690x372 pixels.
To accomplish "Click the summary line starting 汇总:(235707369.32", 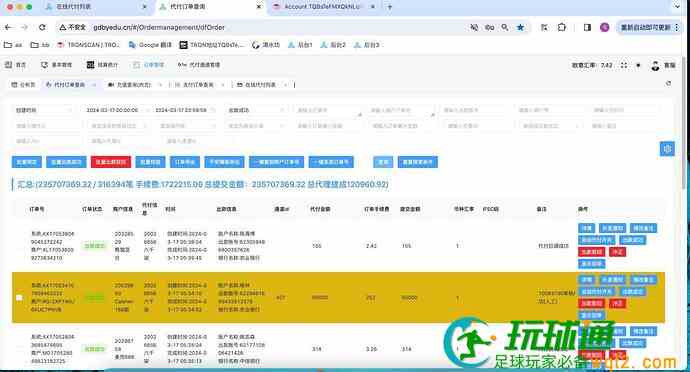I will [x=203, y=184].
